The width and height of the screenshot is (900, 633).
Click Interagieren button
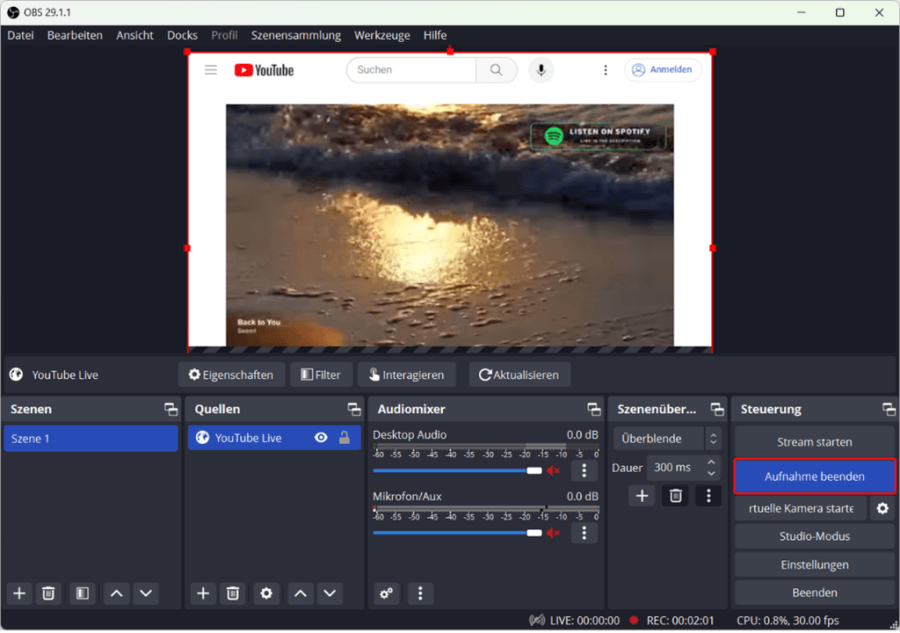tap(407, 375)
